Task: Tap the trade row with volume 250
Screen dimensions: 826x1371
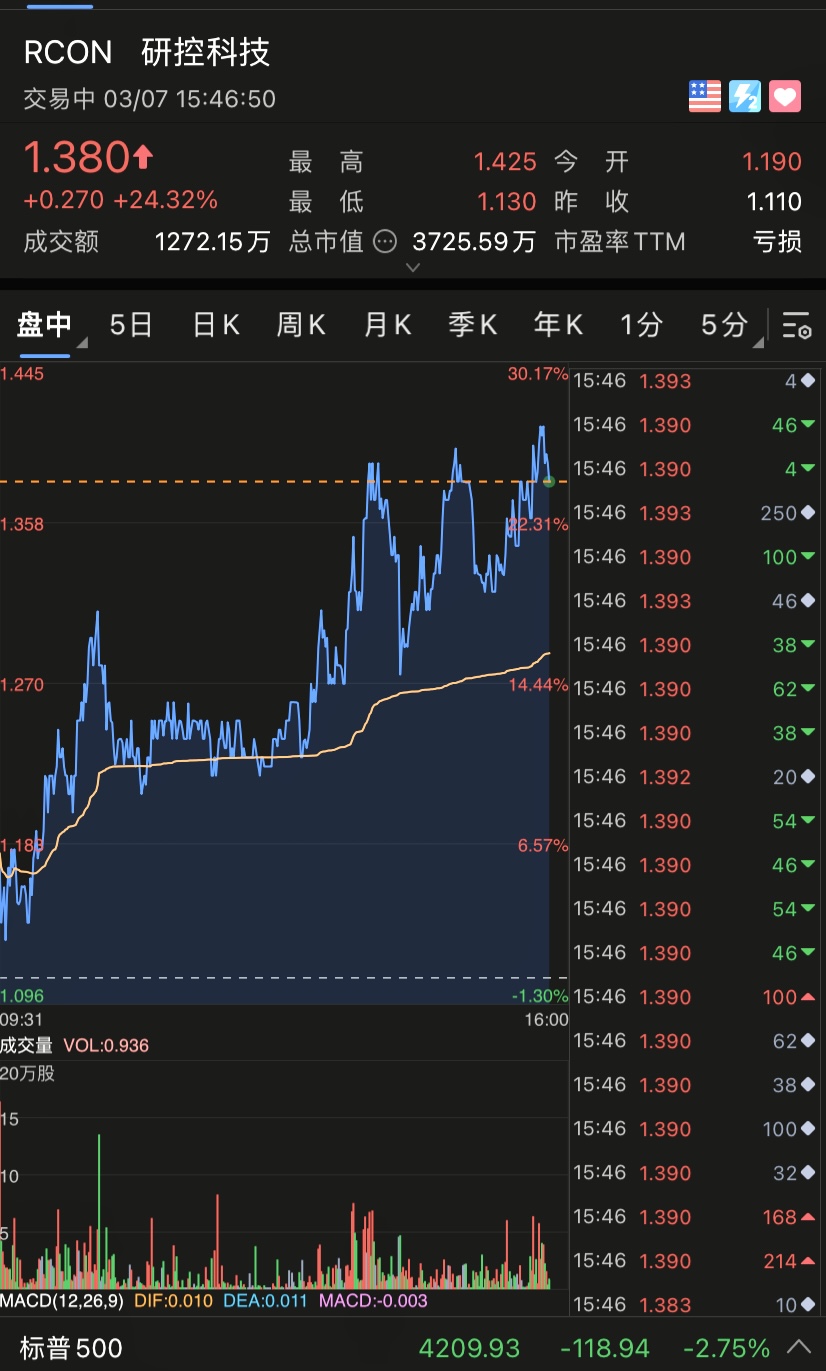Action: [697, 513]
